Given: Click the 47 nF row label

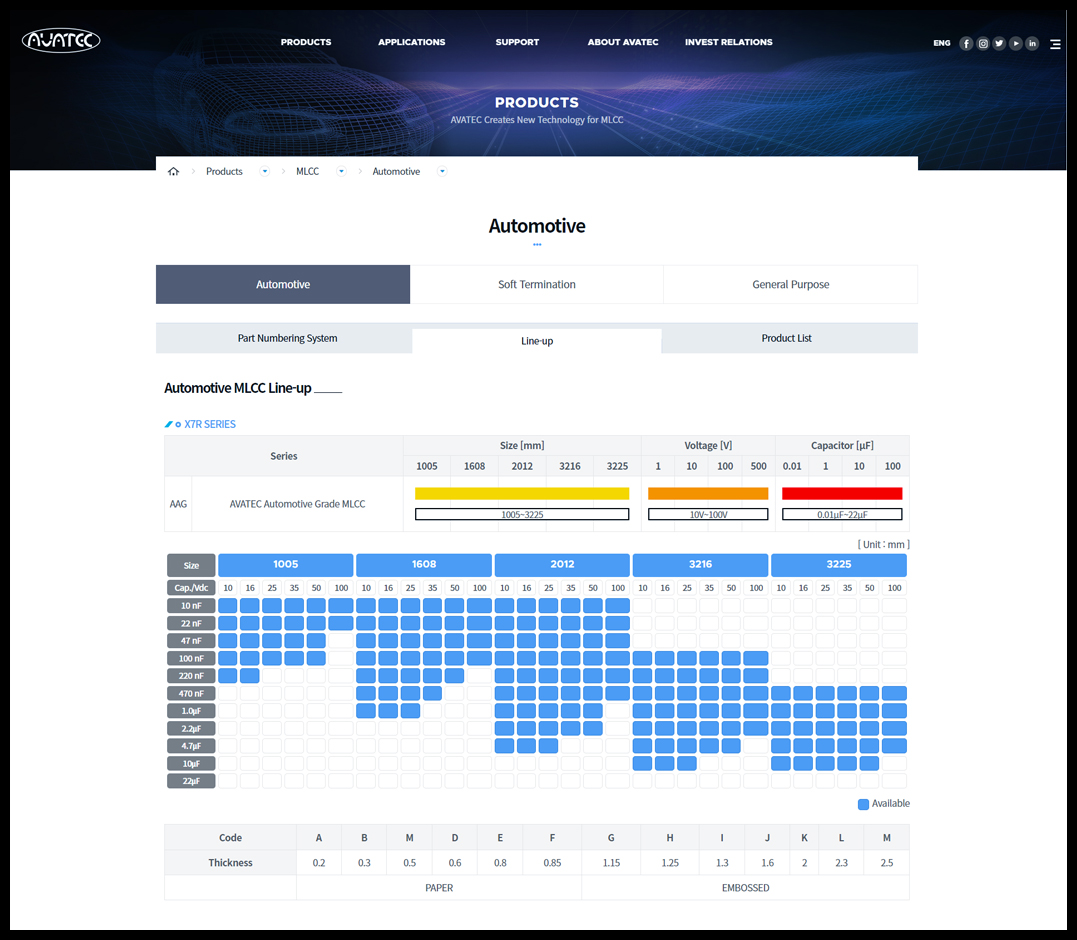Looking at the screenshot, I should point(191,641).
